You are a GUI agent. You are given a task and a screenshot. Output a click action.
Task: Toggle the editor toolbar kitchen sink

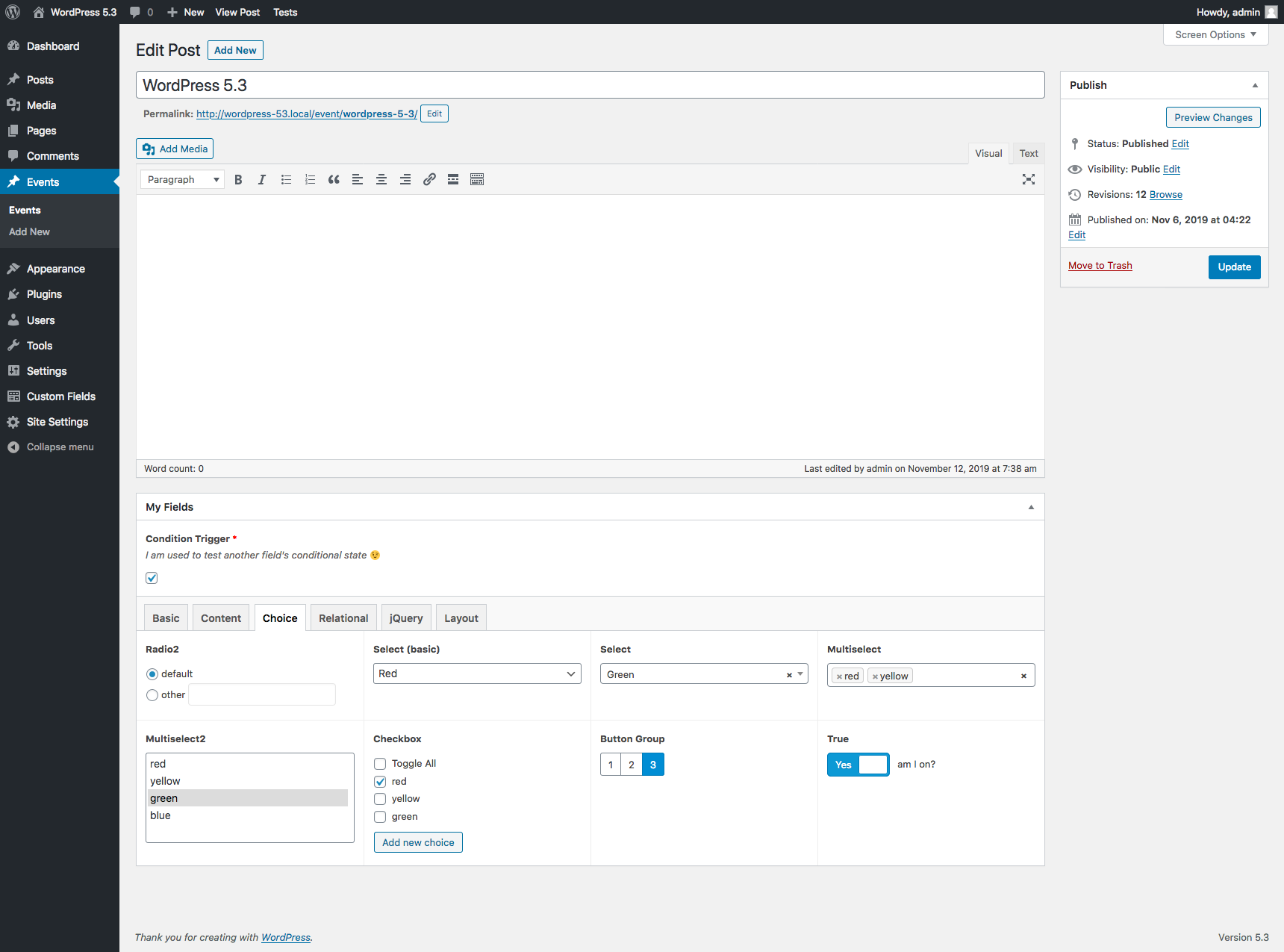click(477, 179)
